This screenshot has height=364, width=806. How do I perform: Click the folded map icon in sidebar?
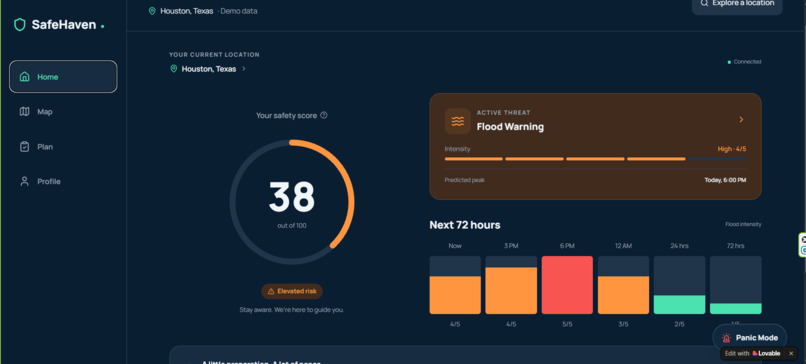click(x=24, y=112)
